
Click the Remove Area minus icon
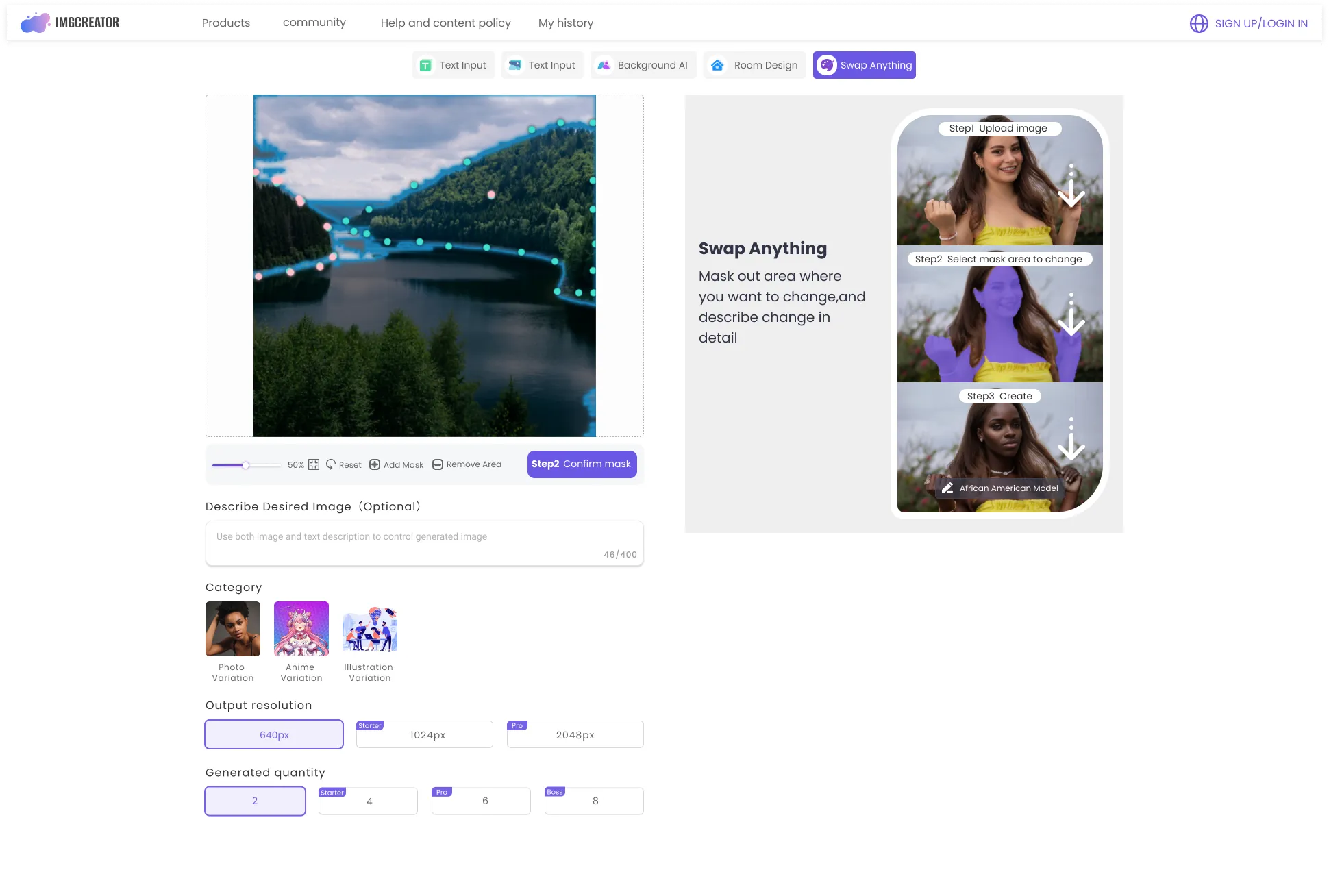click(x=438, y=464)
